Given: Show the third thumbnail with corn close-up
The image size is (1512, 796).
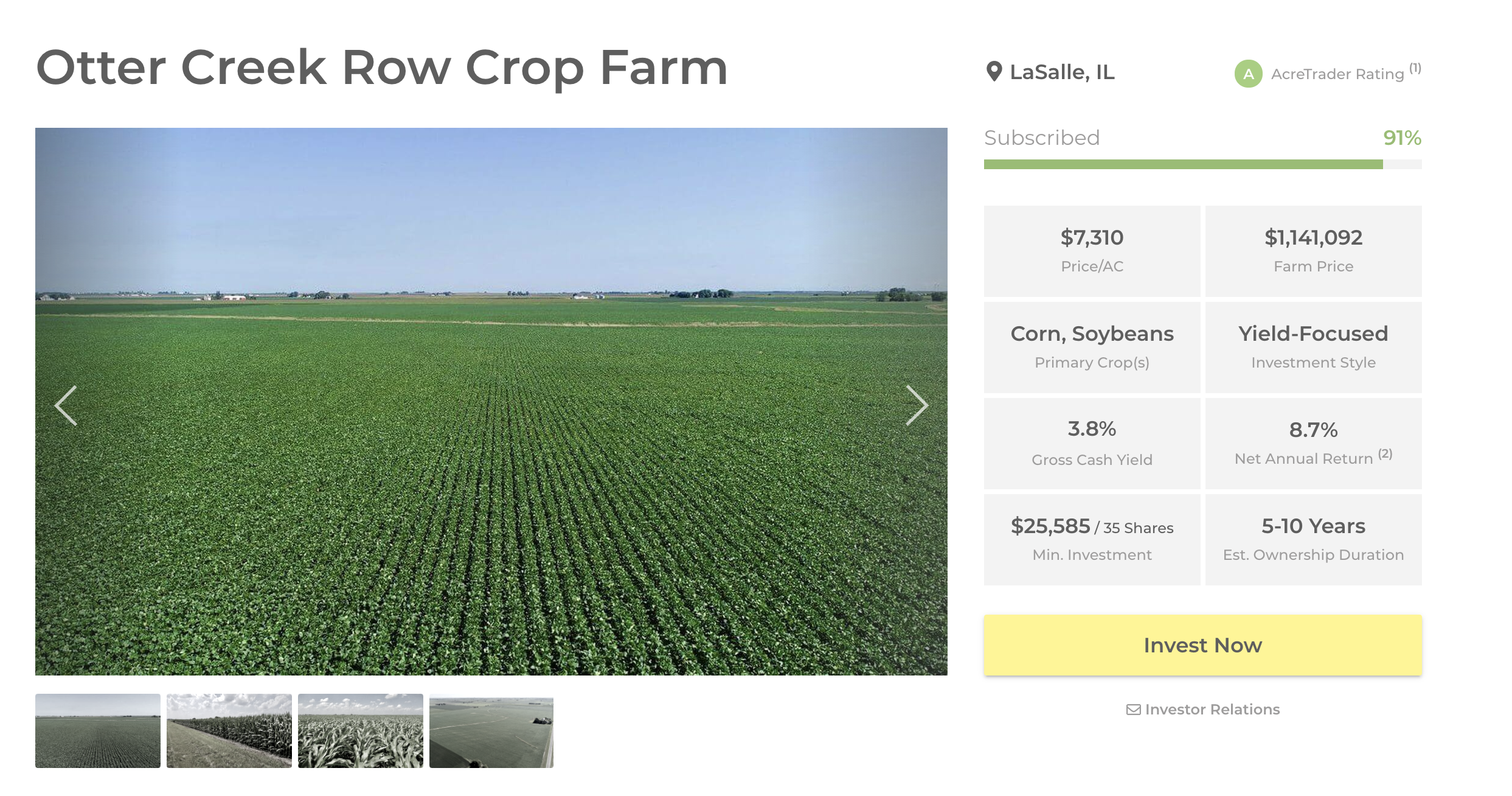Looking at the screenshot, I should [x=361, y=731].
